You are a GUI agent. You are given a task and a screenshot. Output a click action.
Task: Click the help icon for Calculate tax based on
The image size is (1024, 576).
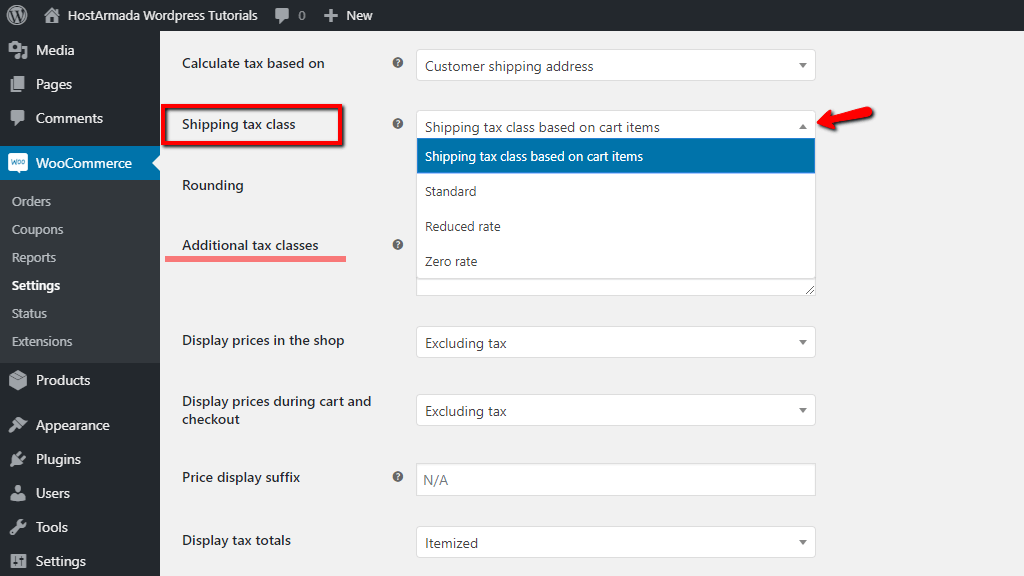[x=398, y=63]
